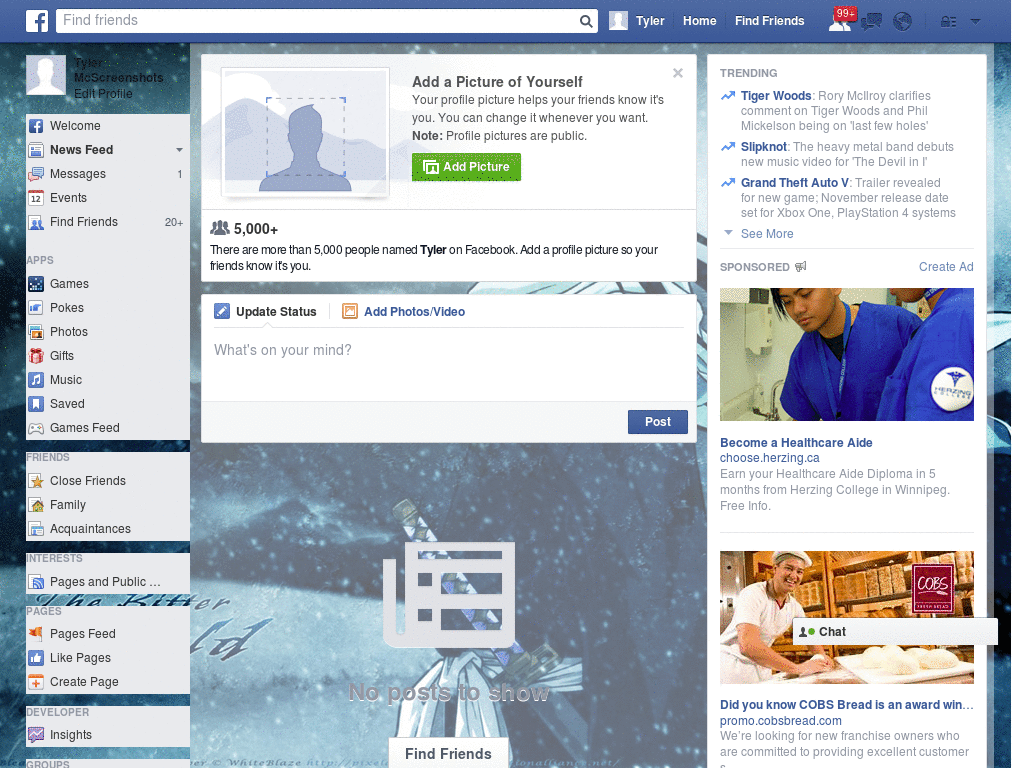Open Become a Healthcare Aide ad link

(x=796, y=443)
